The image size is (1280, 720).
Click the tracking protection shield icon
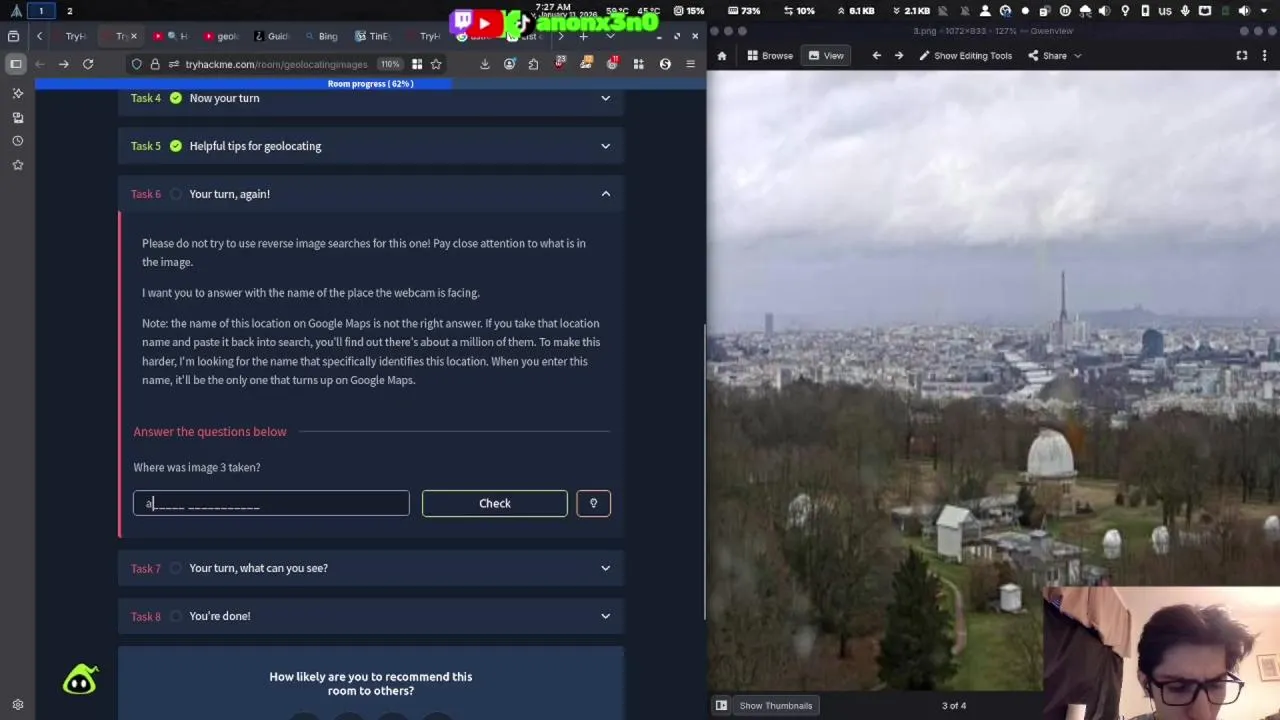(136, 64)
